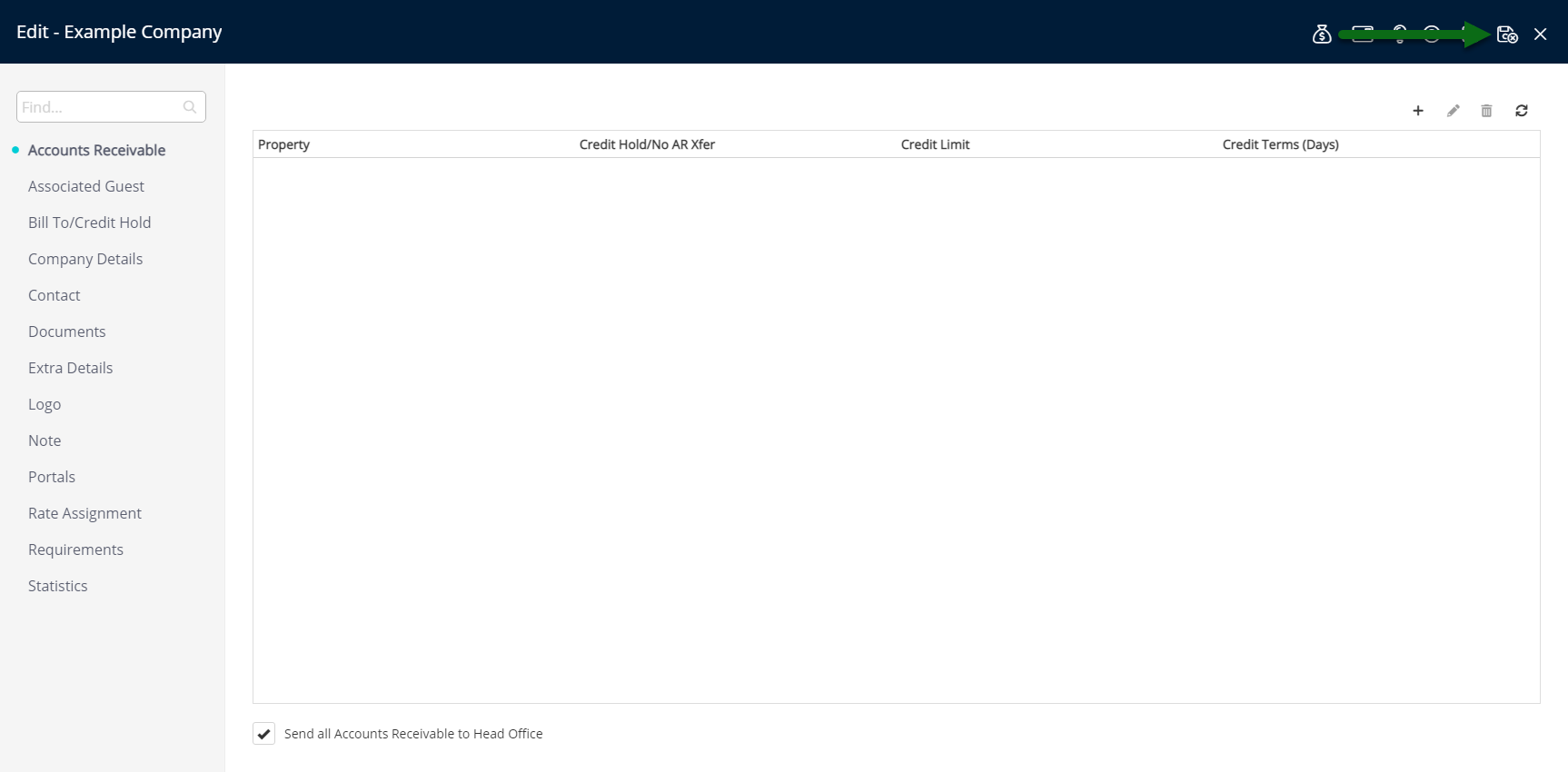Viewport: 1568px width, 772px height.
Task: Click the Credit Hold/No AR Xfer column header
Action: coord(647,144)
